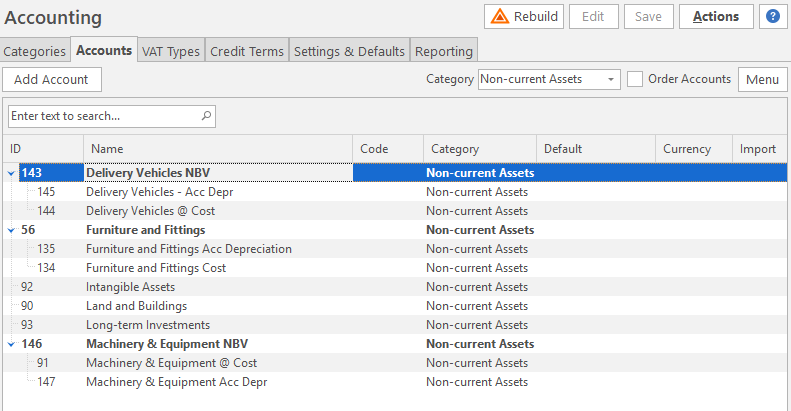Click the Default column header
Image resolution: width=791 pixels, height=411 pixels.
click(596, 149)
